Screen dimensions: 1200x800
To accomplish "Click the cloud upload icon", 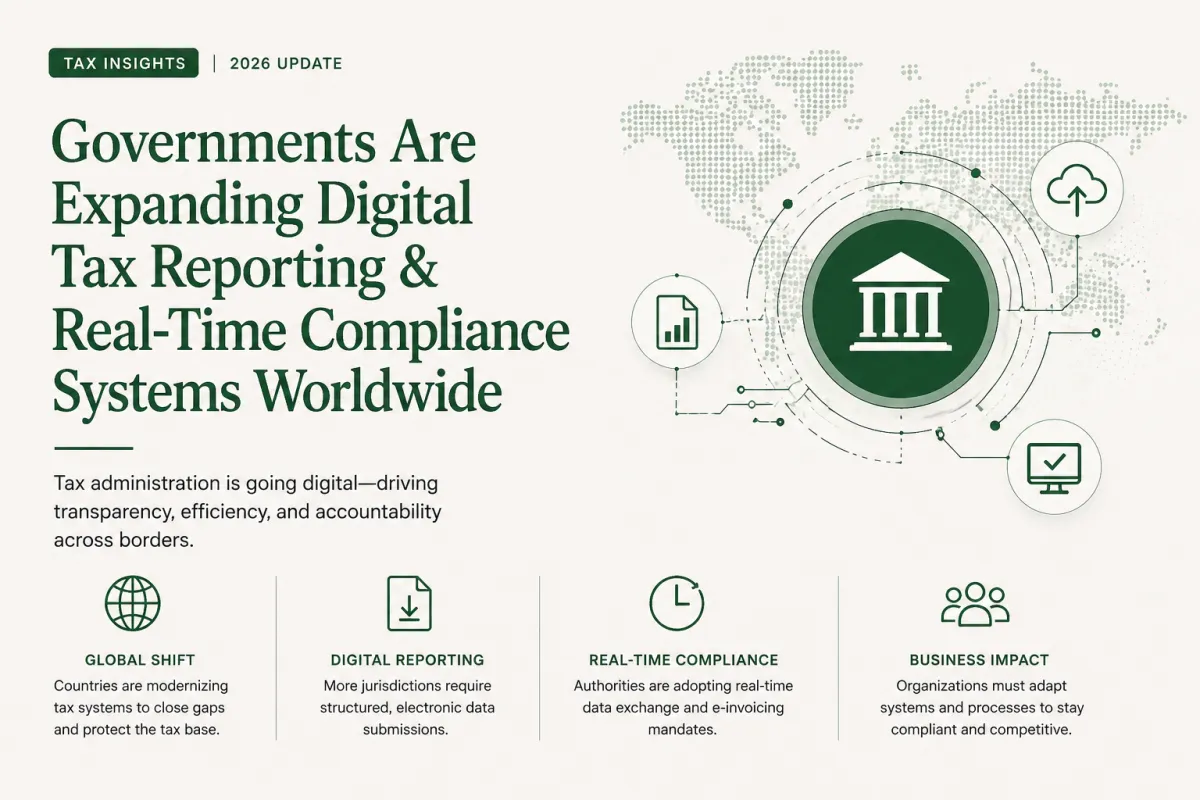I will pos(1076,188).
